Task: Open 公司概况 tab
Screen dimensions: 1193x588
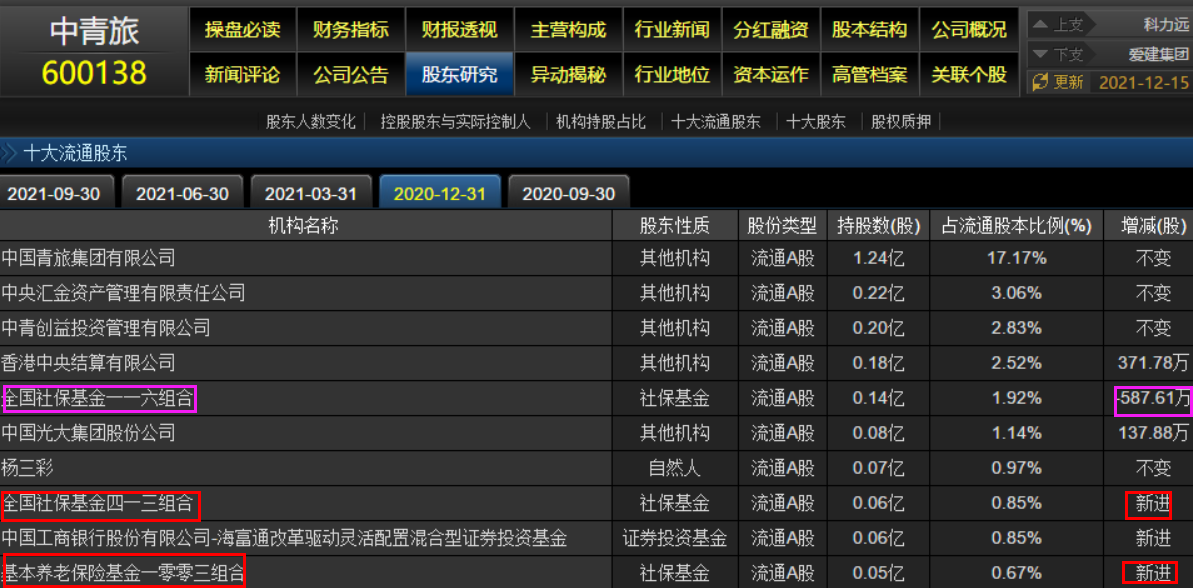Action: click(x=969, y=30)
